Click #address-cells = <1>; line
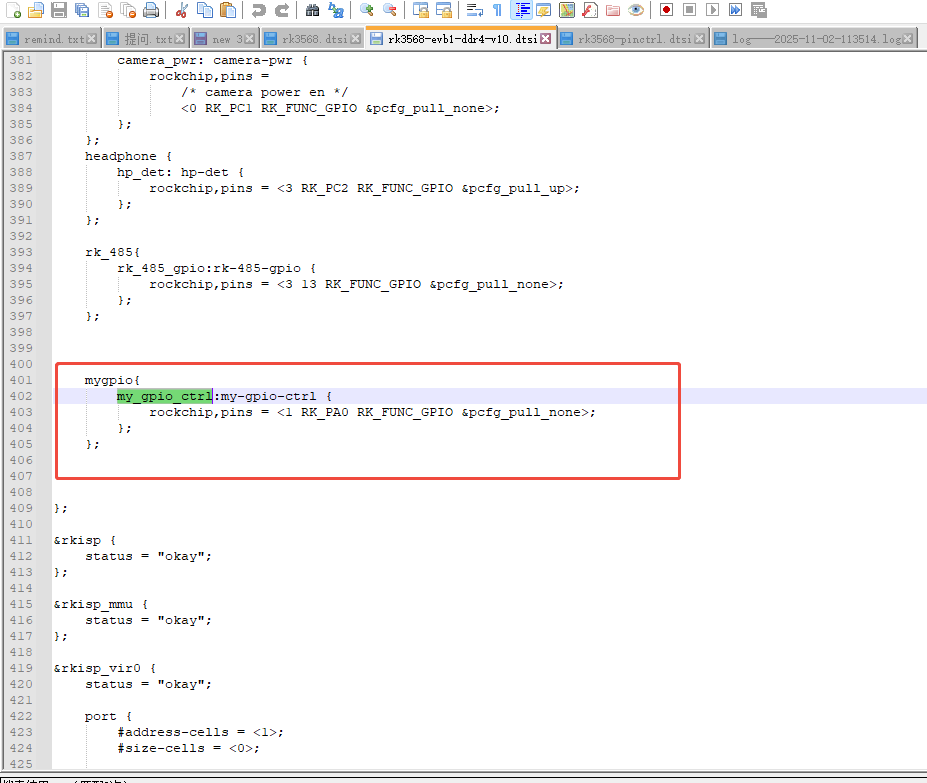Screen dimensions: 927x783 (200, 732)
